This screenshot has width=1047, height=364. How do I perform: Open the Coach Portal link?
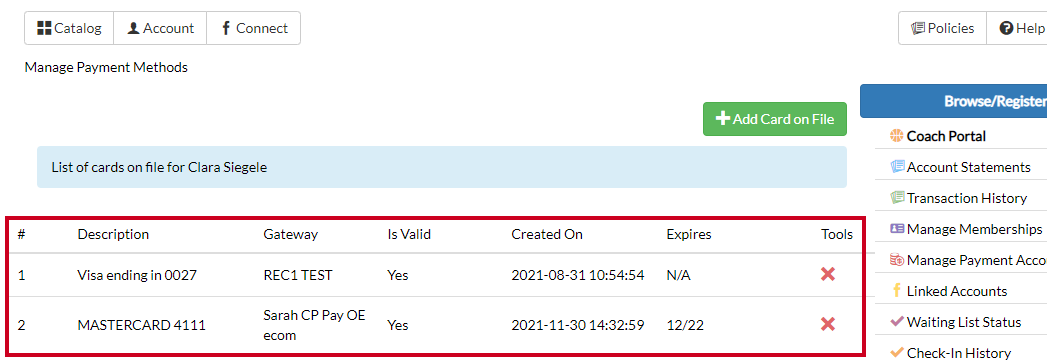tap(946, 136)
